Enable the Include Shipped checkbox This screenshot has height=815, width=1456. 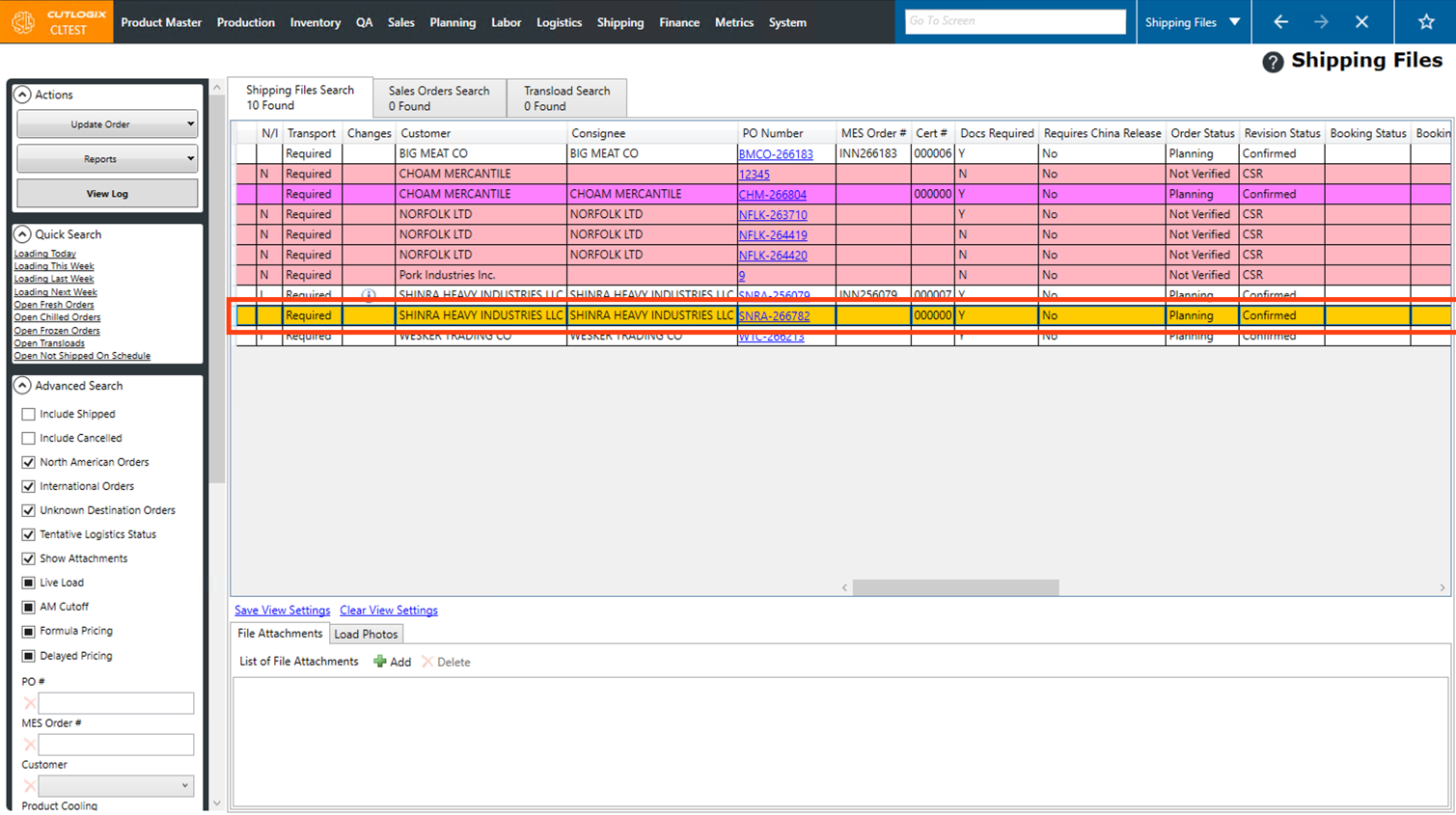pos(29,414)
